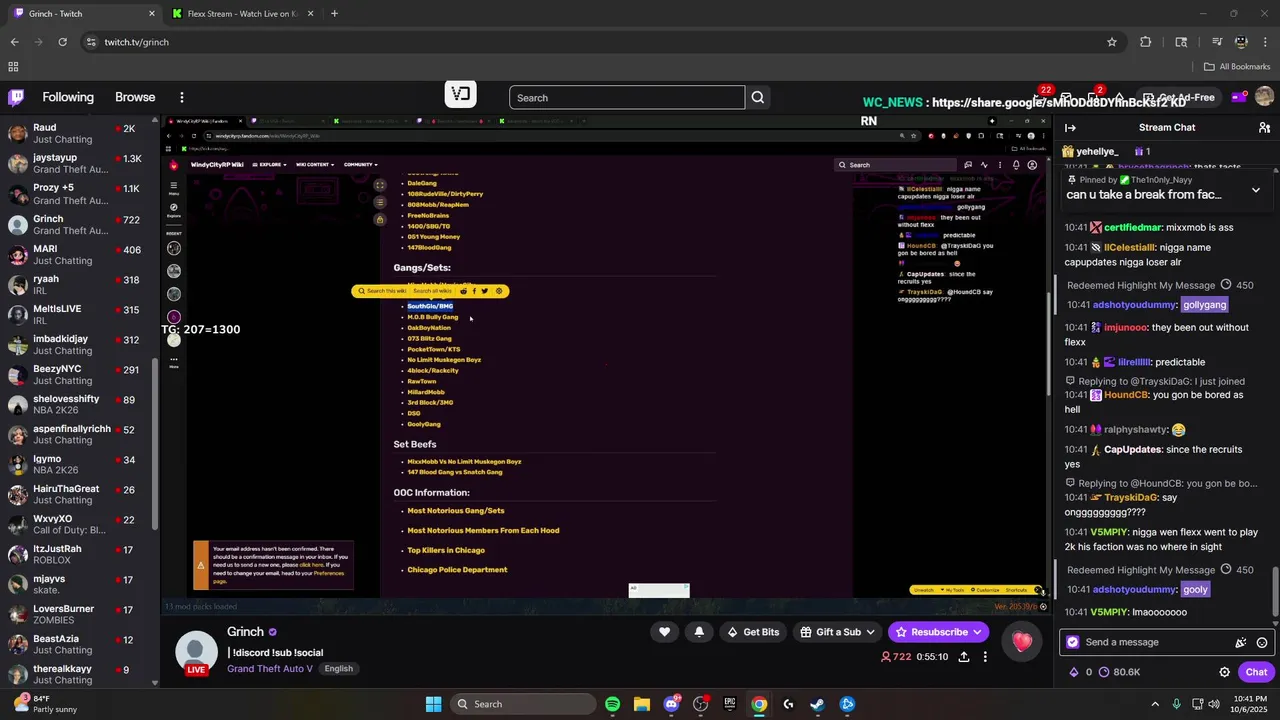Screen dimensions: 1280x720
Task: Open the LoversBurner channel in sidebar
Action: coord(77,614)
